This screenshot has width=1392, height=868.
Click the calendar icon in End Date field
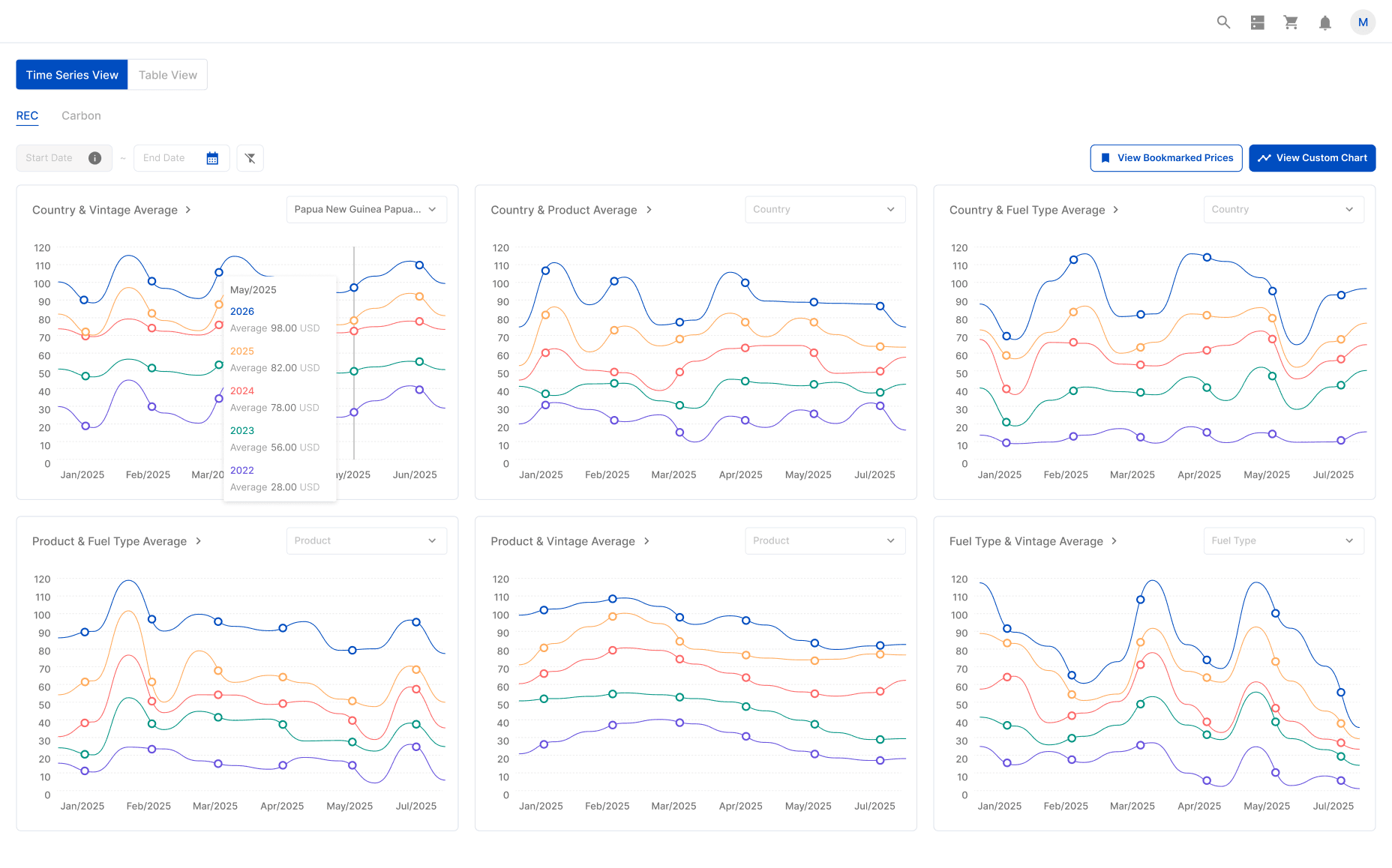pos(214,158)
